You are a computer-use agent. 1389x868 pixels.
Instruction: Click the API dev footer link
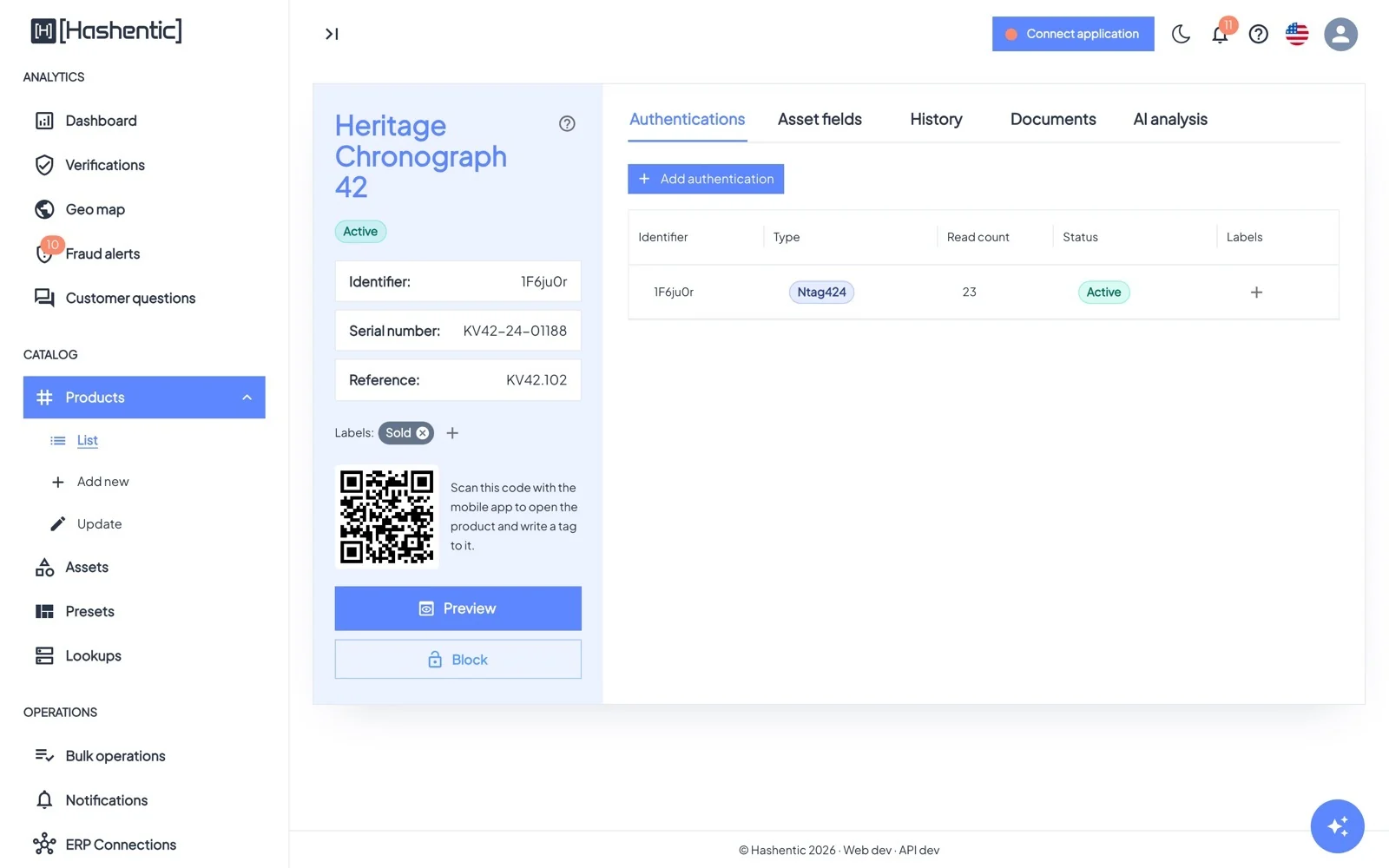(919, 851)
